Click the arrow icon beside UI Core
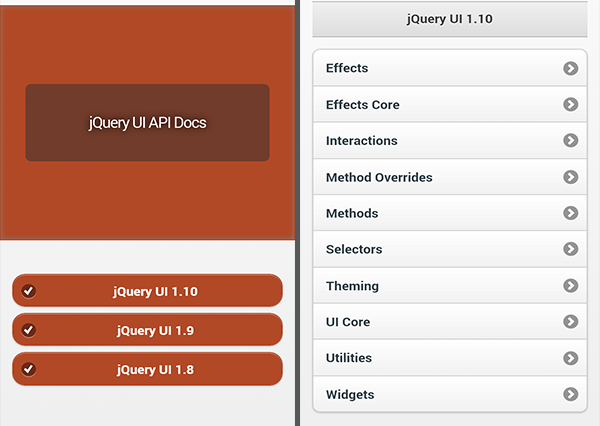Image resolution: width=600 pixels, height=426 pixels. tap(571, 322)
